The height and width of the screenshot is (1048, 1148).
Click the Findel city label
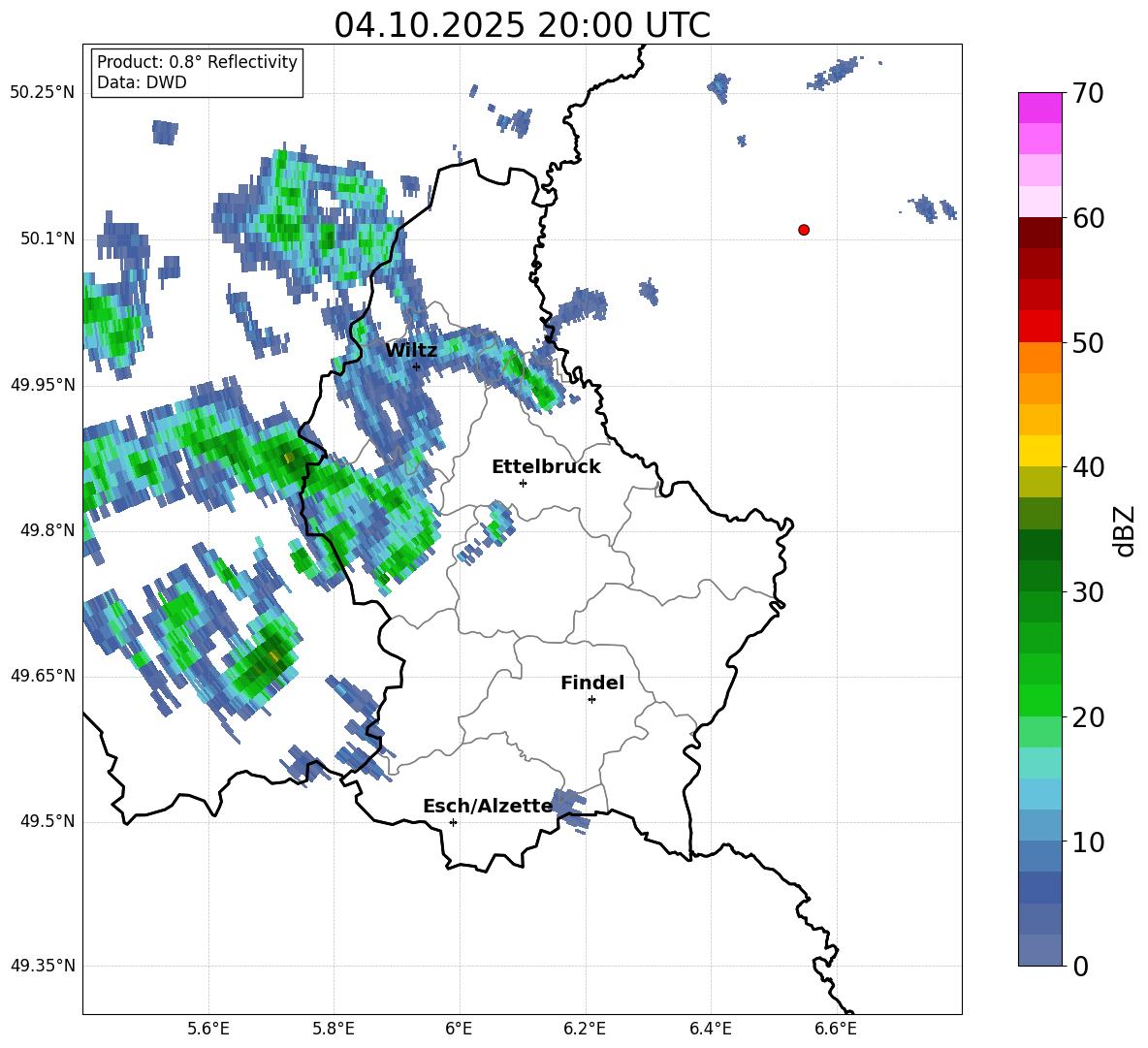pos(592,683)
